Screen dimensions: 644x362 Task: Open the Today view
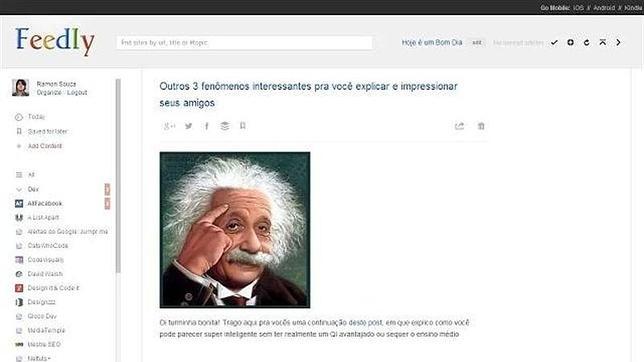pyautogui.click(x=36, y=117)
